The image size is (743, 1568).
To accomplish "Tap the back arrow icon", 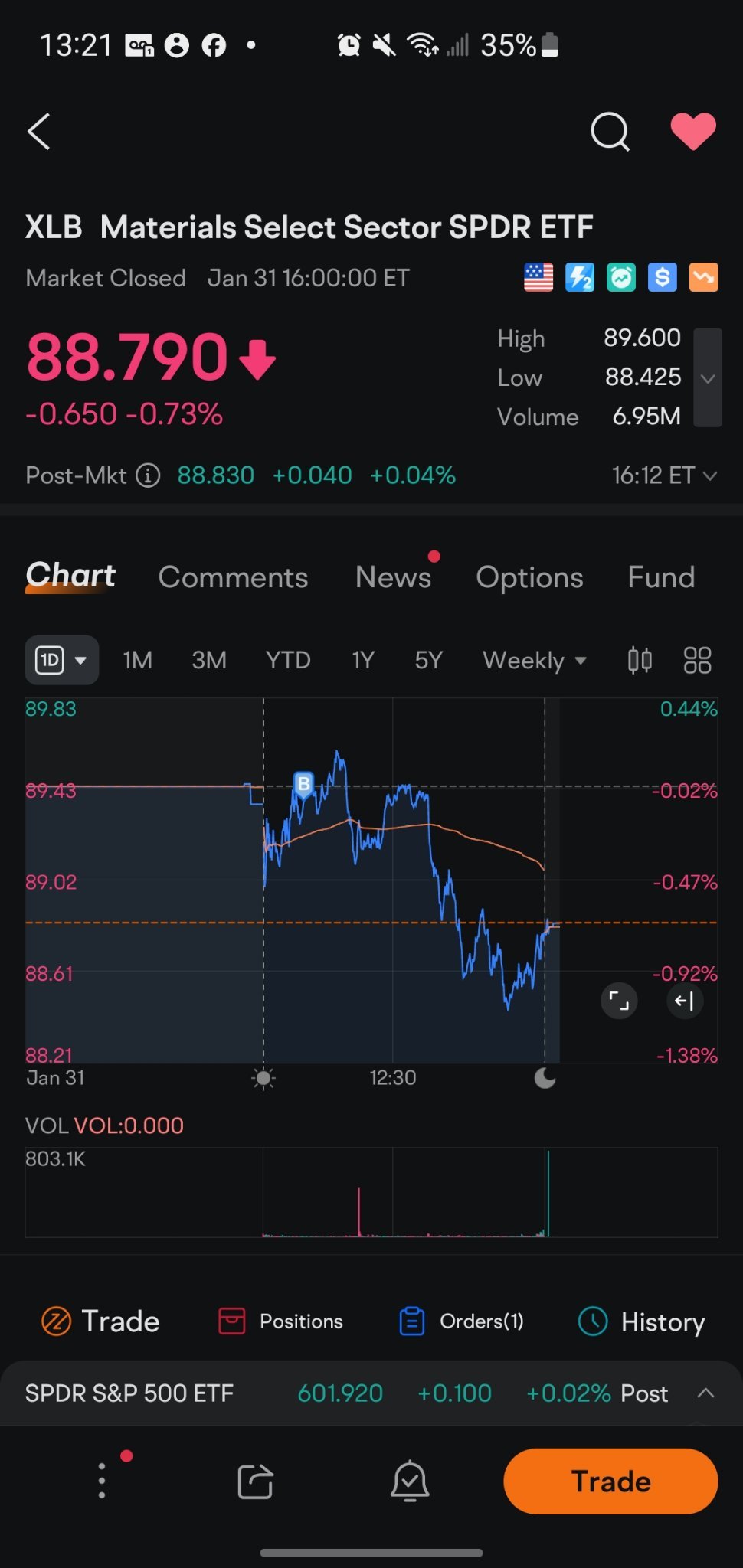I will pyautogui.click(x=39, y=132).
